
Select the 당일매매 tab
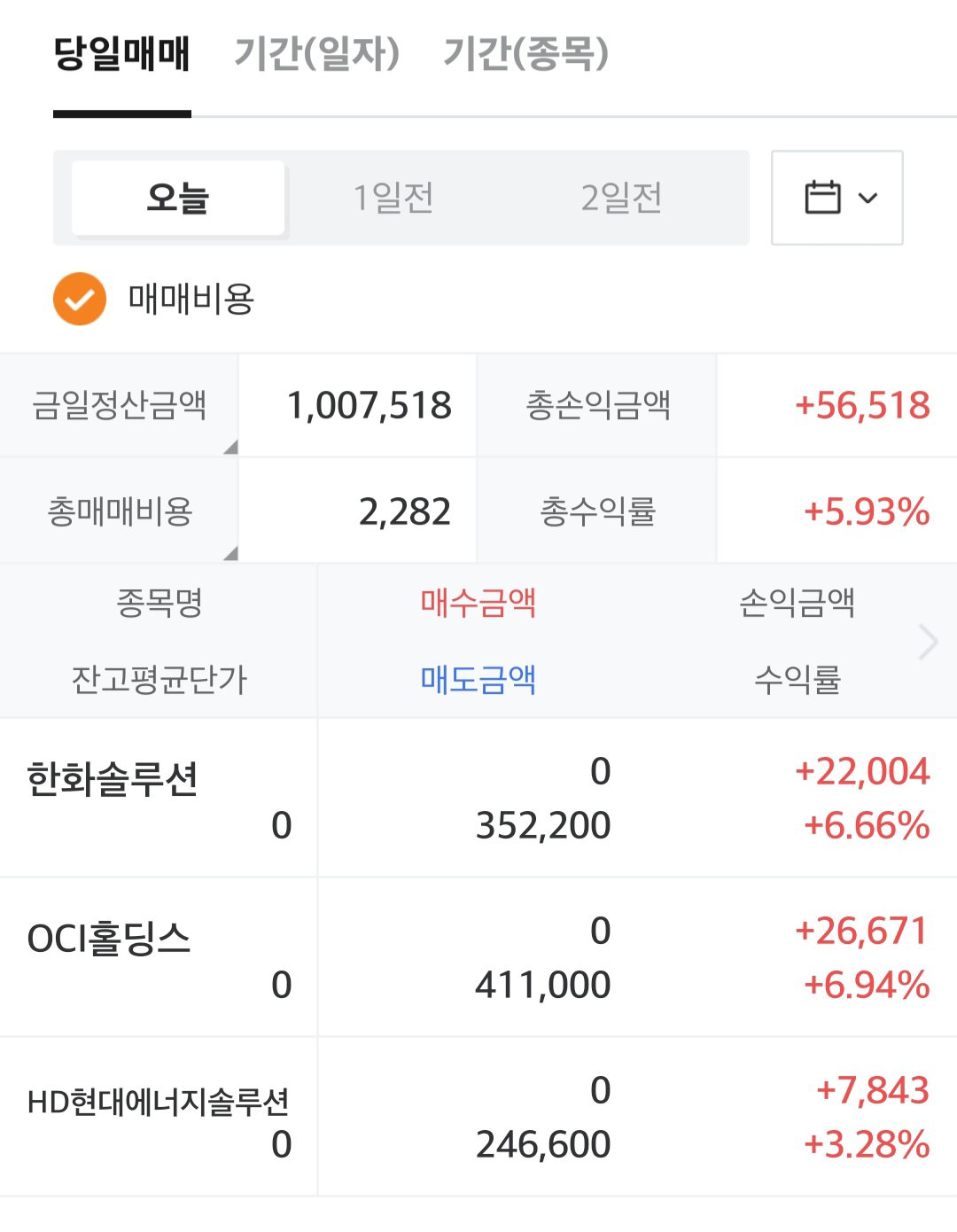tap(122, 53)
